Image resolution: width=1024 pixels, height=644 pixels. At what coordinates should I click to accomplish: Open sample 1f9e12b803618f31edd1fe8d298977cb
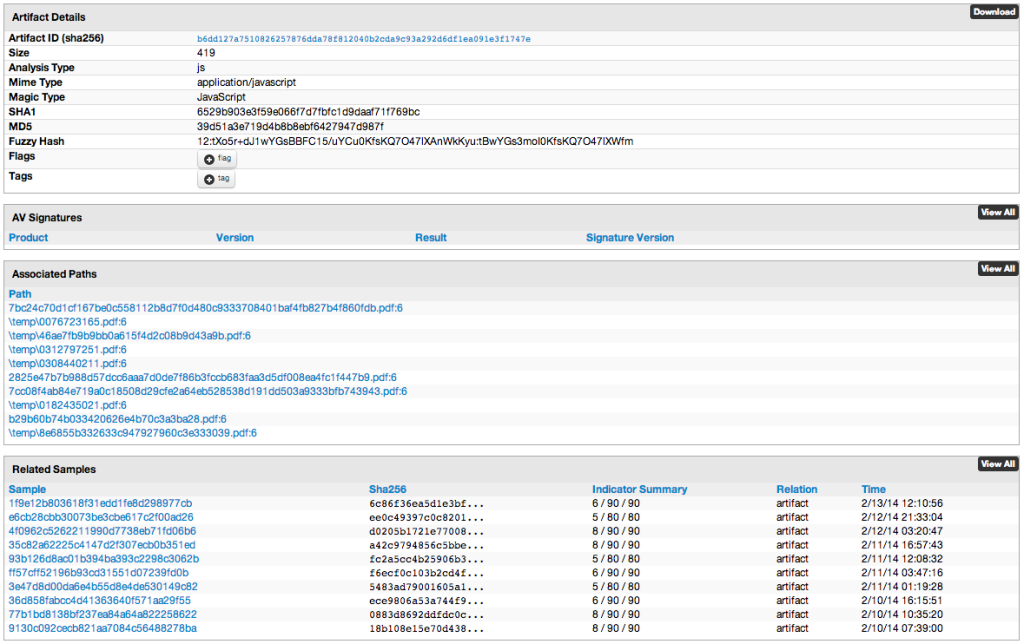click(x=100, y=503)
